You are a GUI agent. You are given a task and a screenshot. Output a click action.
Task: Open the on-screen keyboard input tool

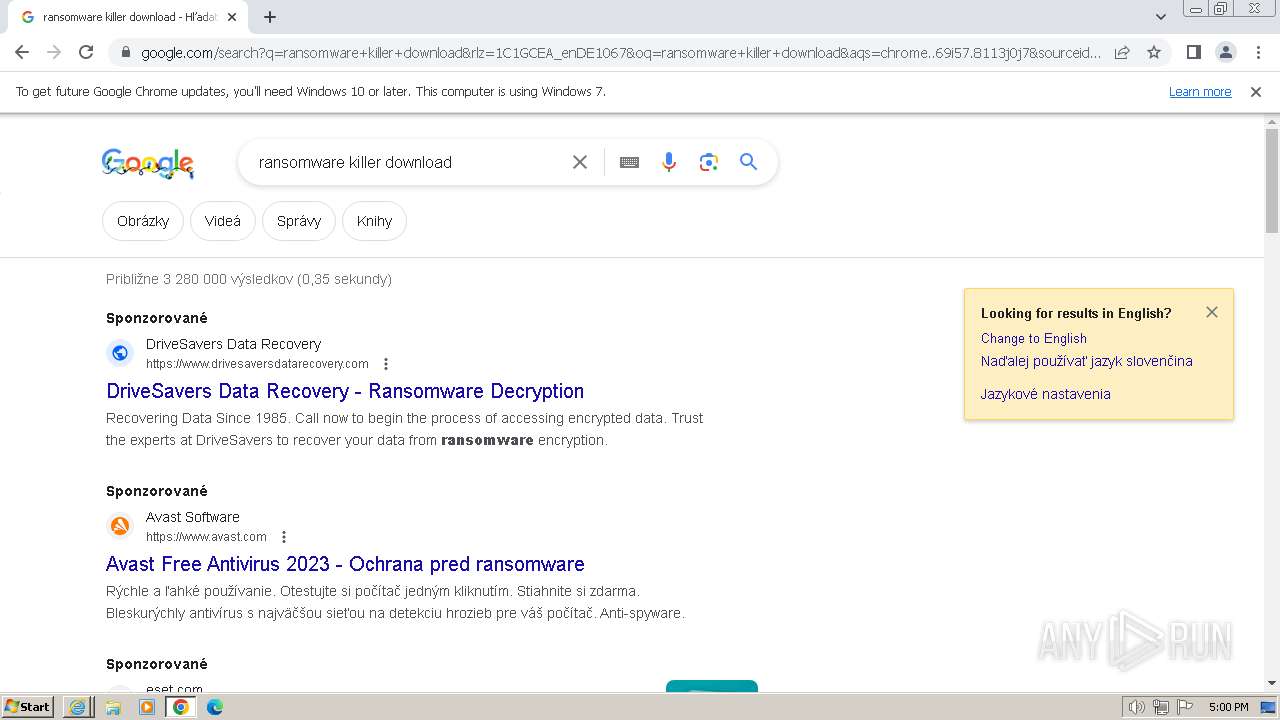tap(629, 162)
